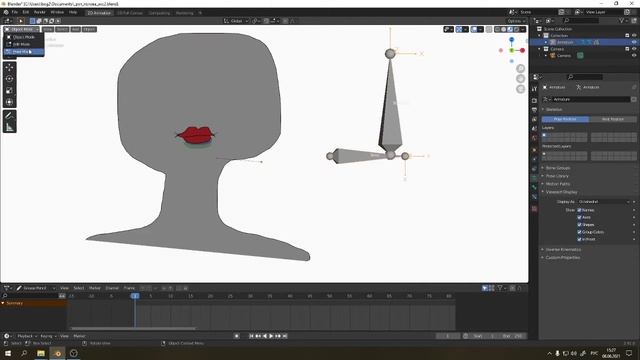Screen dimensions: 640x360
Task: Expand the Armature row in outliner
Action: coord(546,42)
